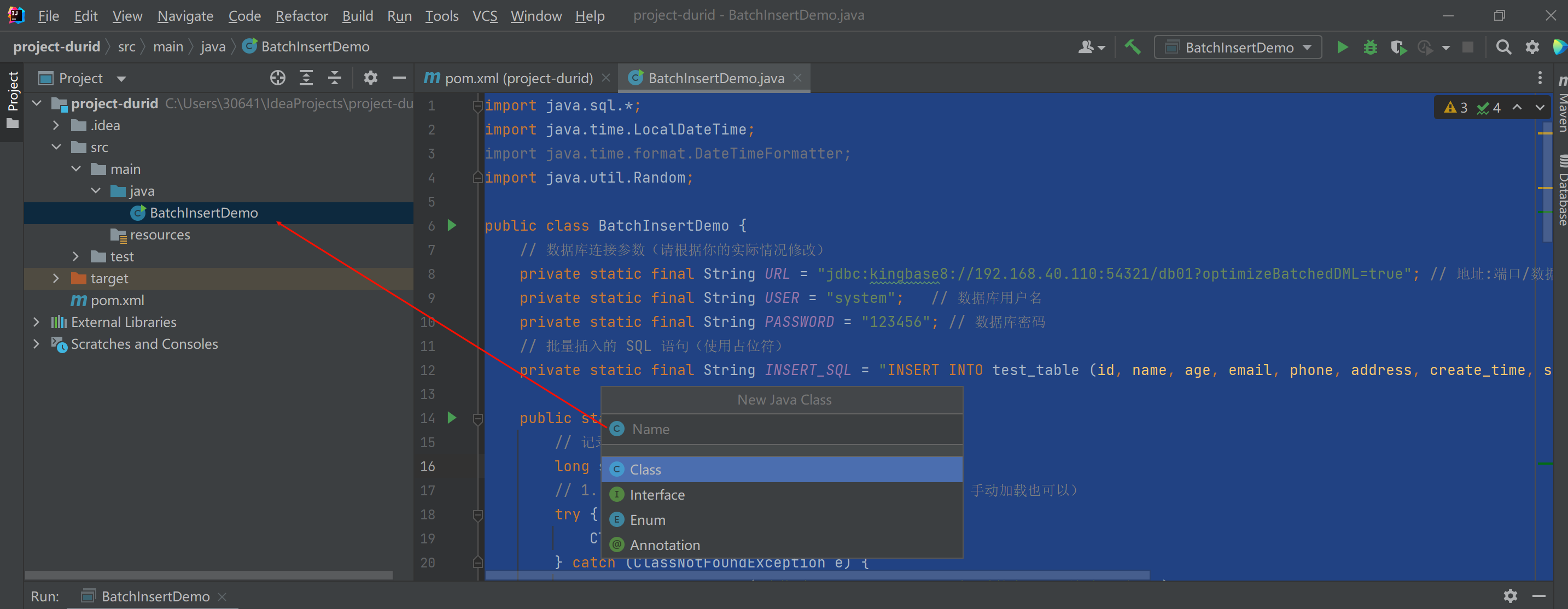Collapse all tree nodes in Project panel
The image size is (1568, 609).
(335, 78)
